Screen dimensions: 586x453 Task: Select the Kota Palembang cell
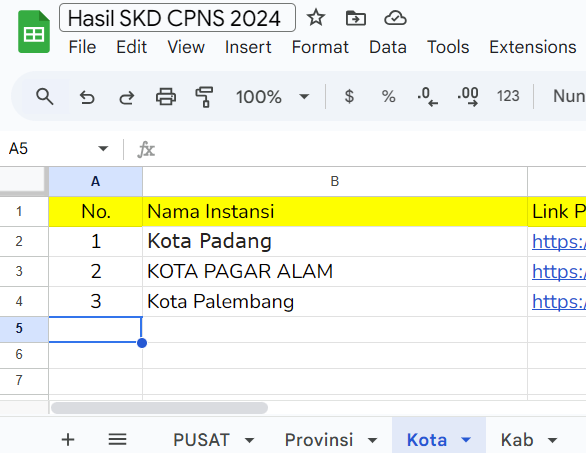(x=335, y=301)
